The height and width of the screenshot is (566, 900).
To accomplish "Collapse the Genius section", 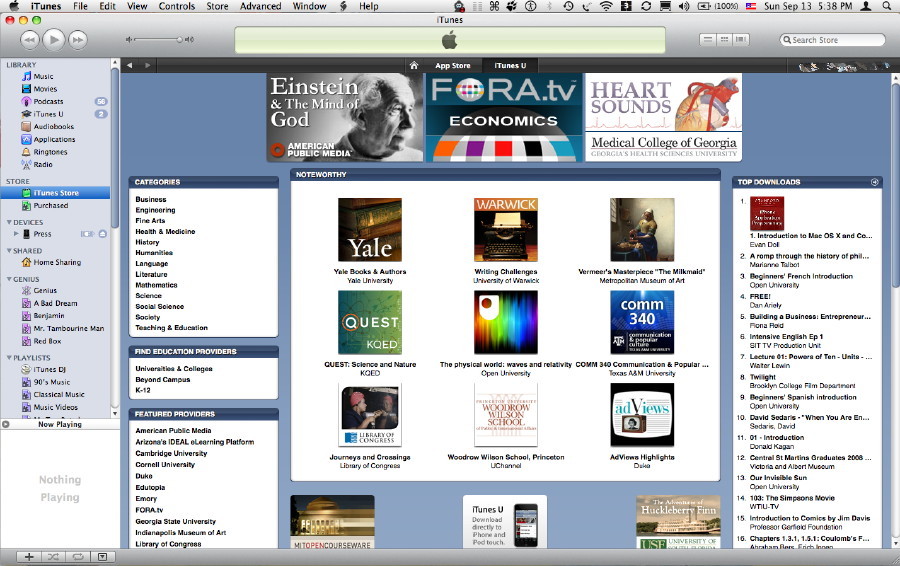I will click(9, 280).
